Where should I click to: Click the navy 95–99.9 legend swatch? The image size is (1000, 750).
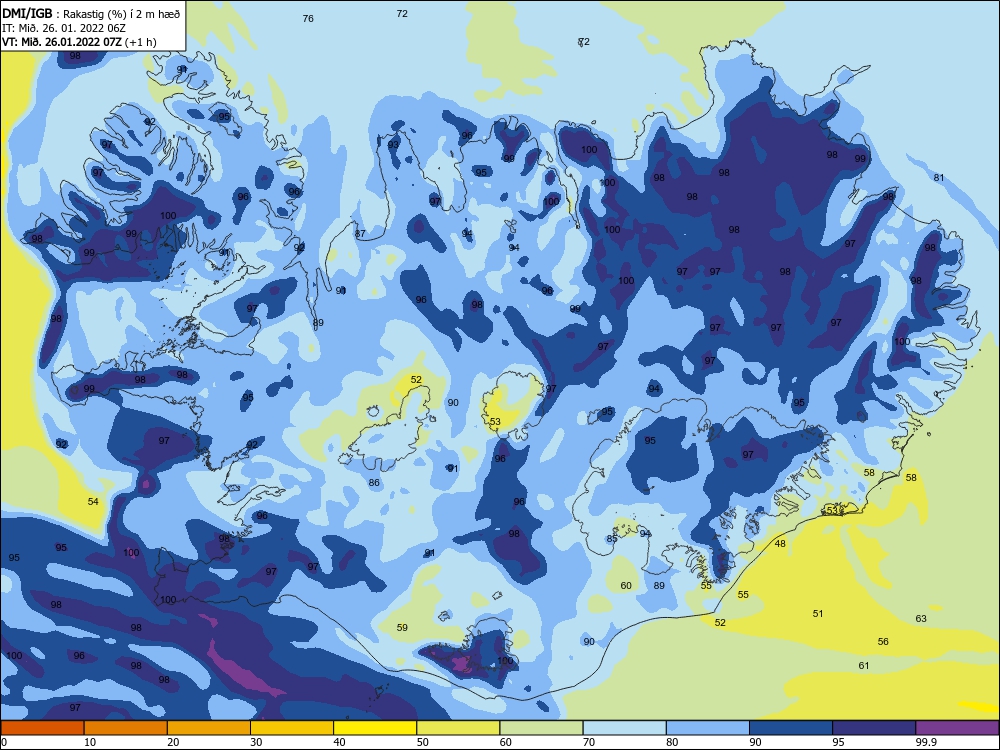click(874, 728)
